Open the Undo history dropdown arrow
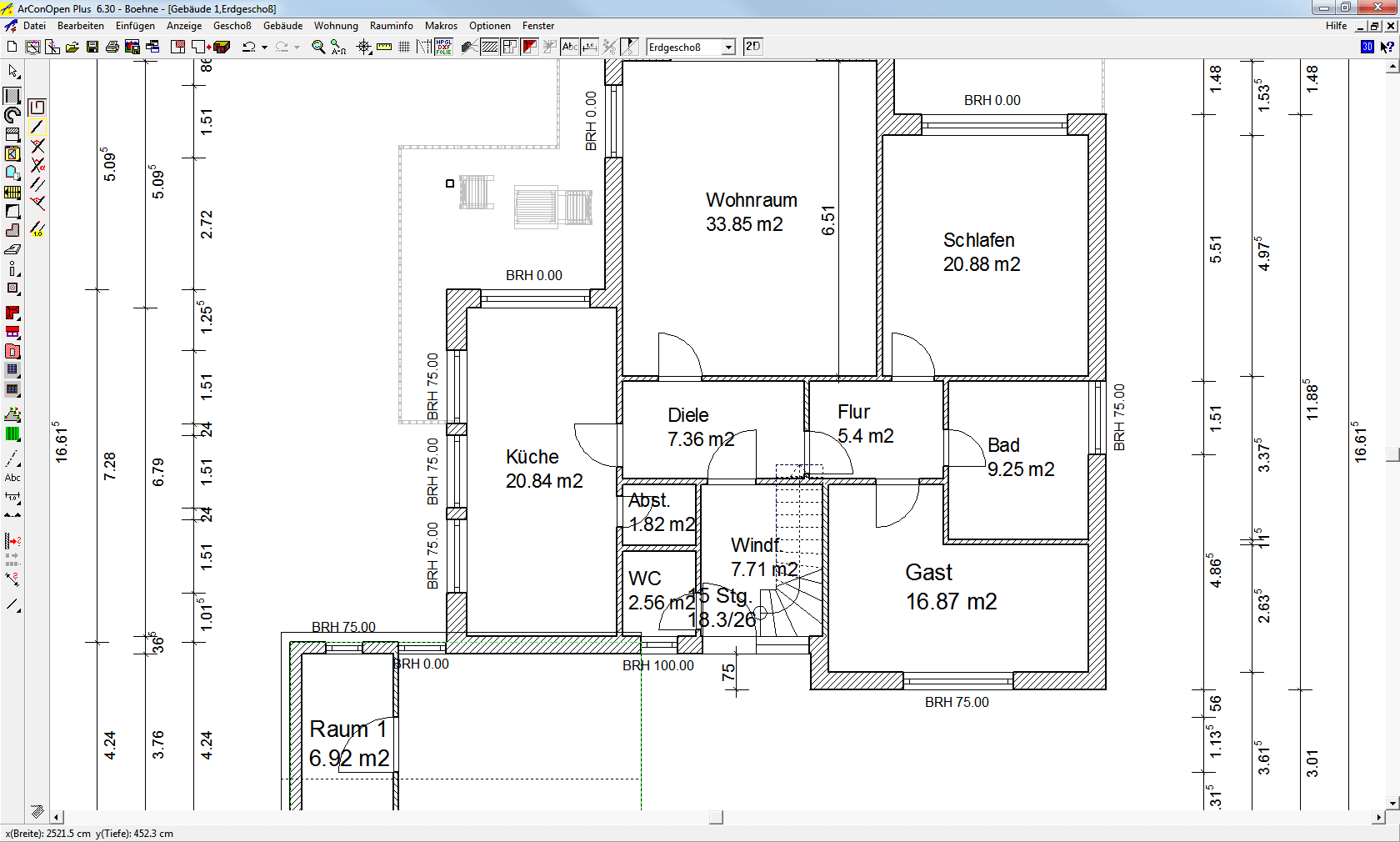1400x842 pixels. [x=263, y=47]
